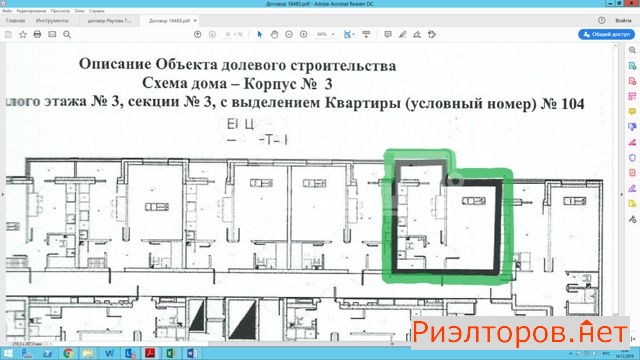Open purple pen Sign tool in right sidebar
Image resolution: width=640 pixels, height=360 pixels.
pyautogui.click(x=632, y=189)
